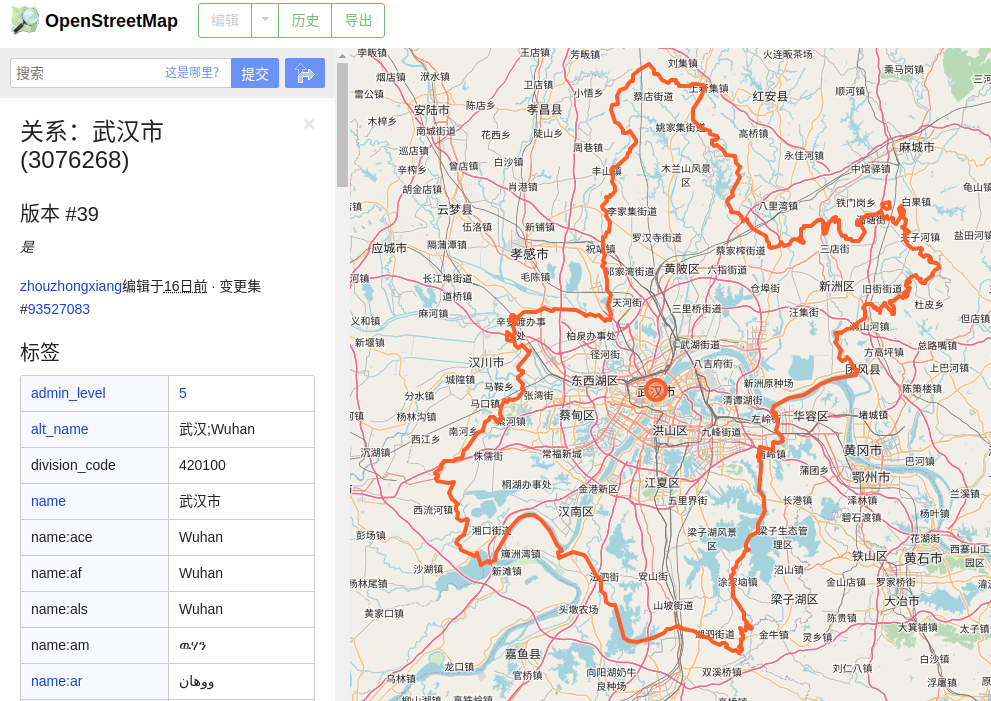Open the 导出 (Export) tab
Screen dimensions: 991x701
[x=358, y=20]
